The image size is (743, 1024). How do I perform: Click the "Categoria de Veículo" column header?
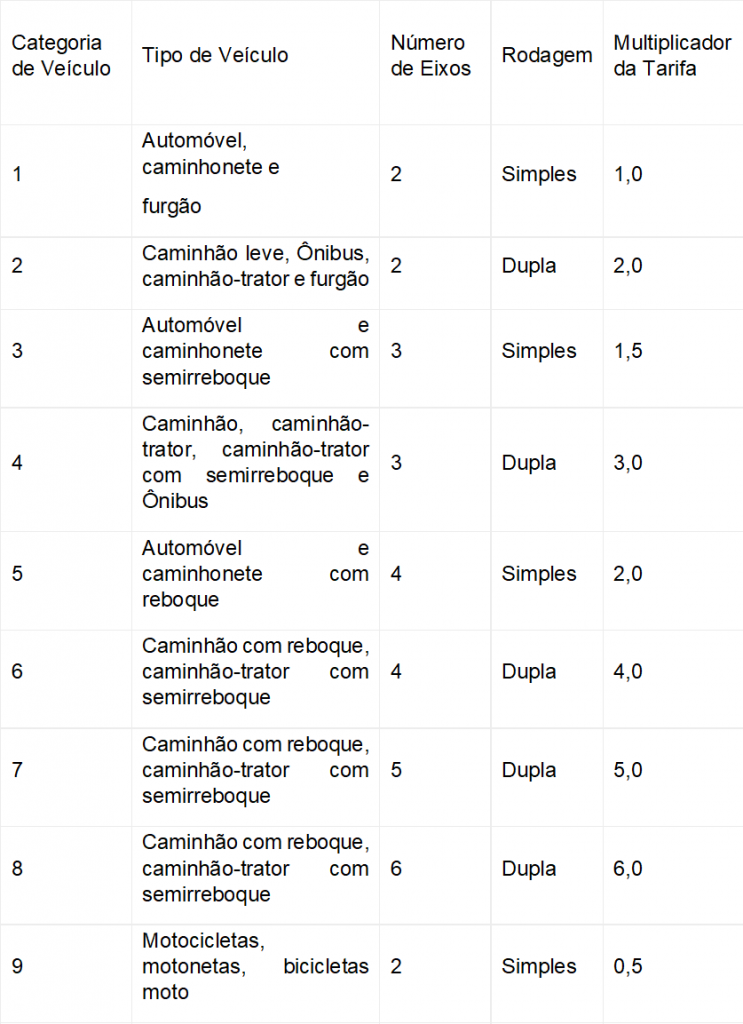click(x=61, y=56)
